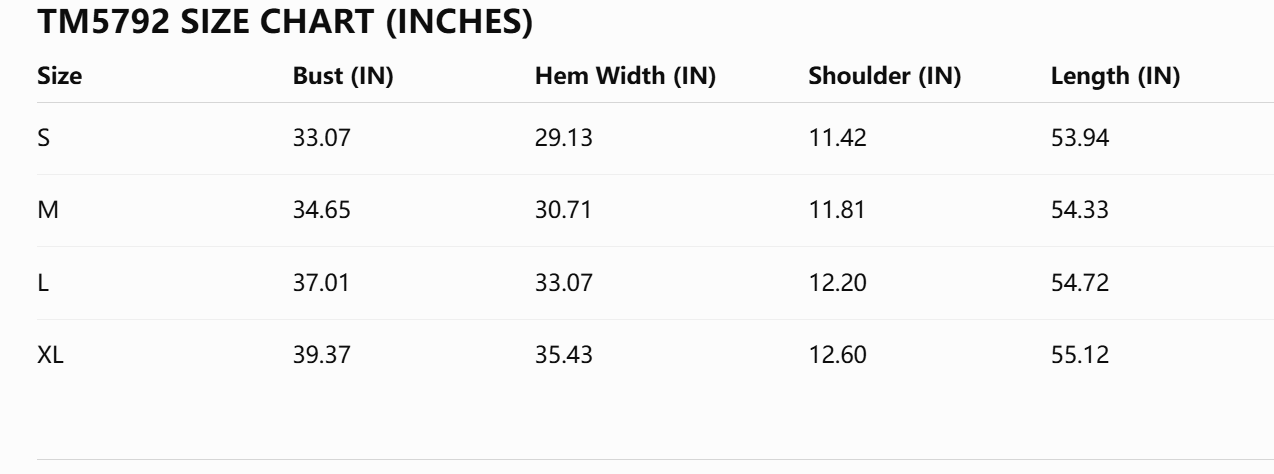Select the XL size row label
1274x474 pixels.
point(50,355)
